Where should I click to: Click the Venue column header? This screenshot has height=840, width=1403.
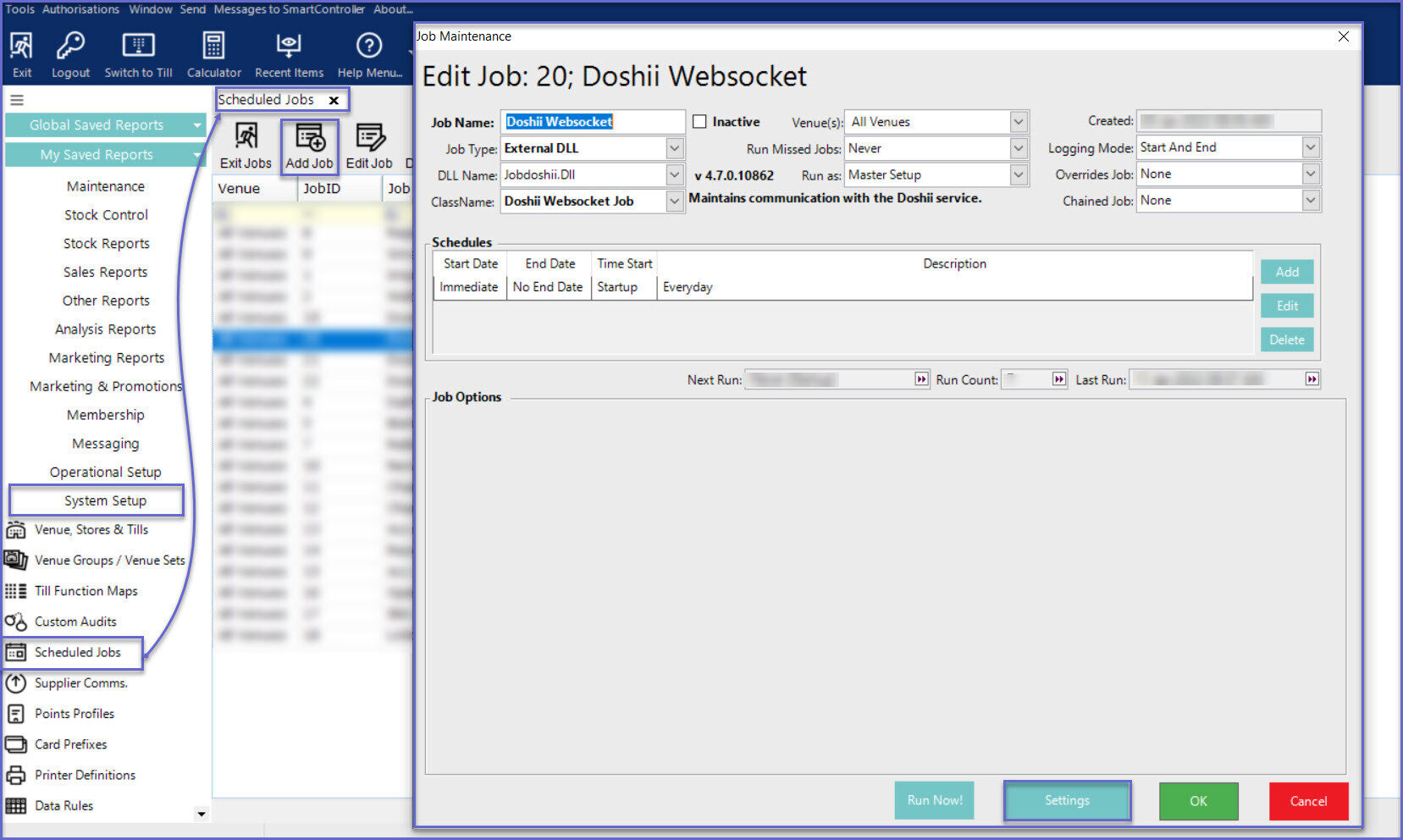[255, 188]
